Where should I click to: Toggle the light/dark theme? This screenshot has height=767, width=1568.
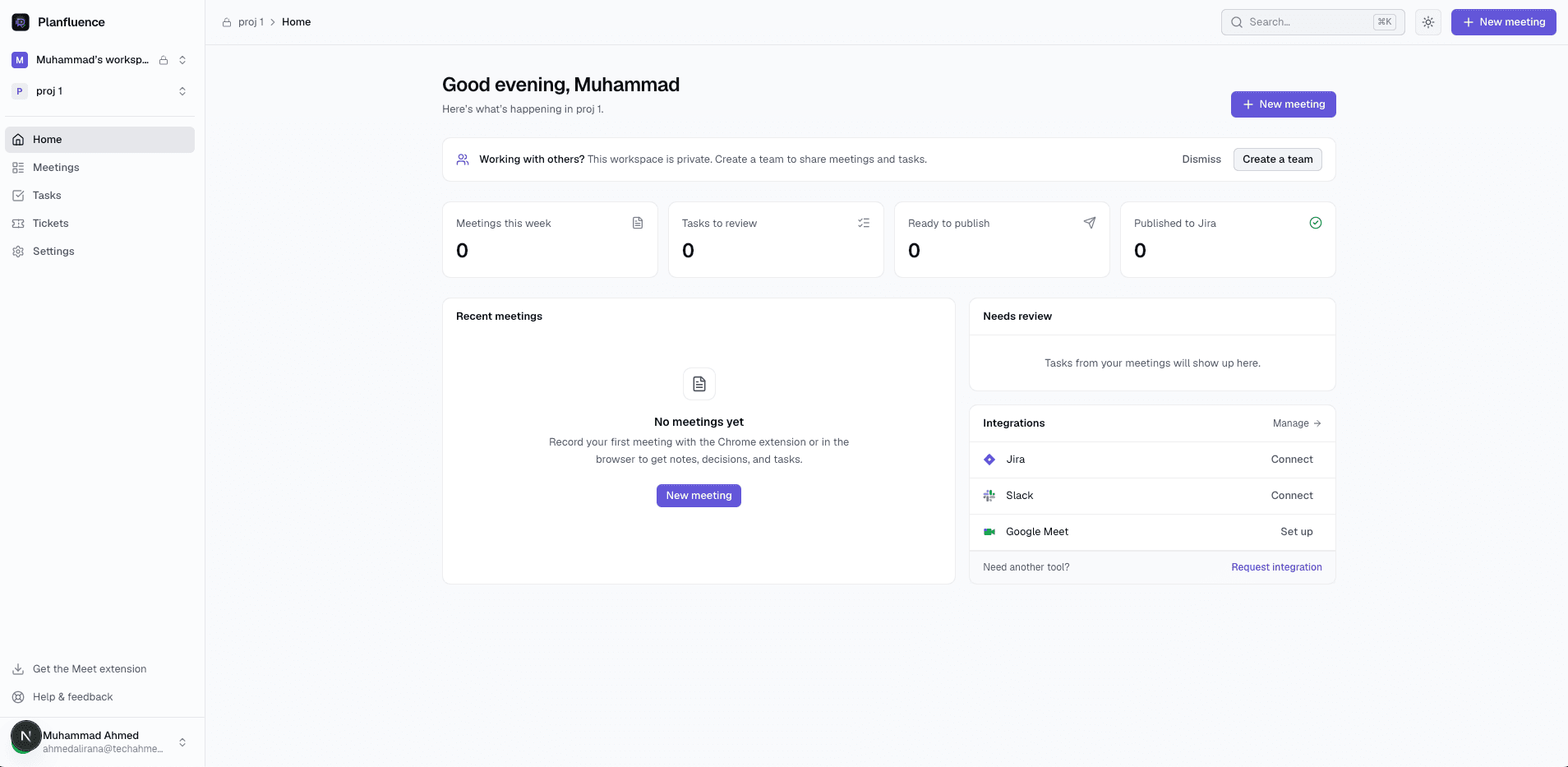click(x=1428, y=22)
